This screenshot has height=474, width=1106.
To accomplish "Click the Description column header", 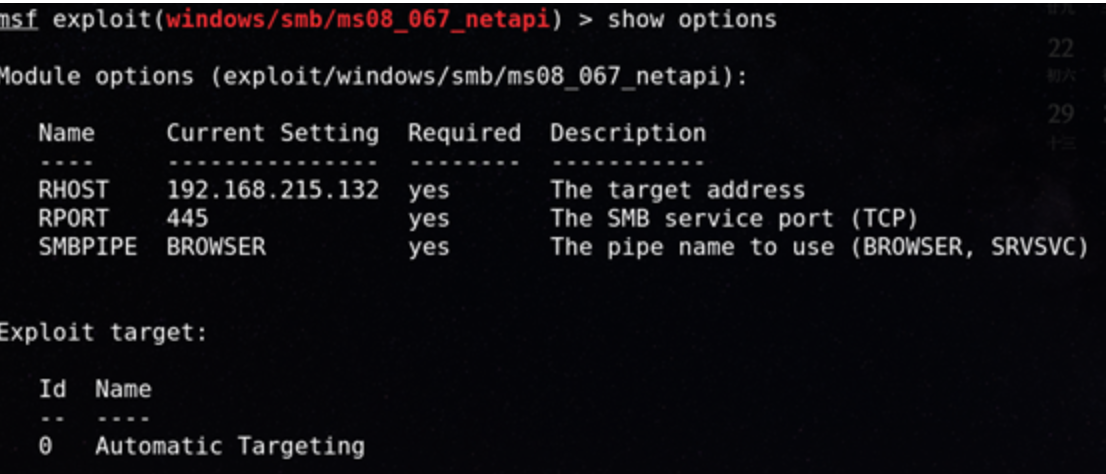I will [x=627, y=133].
